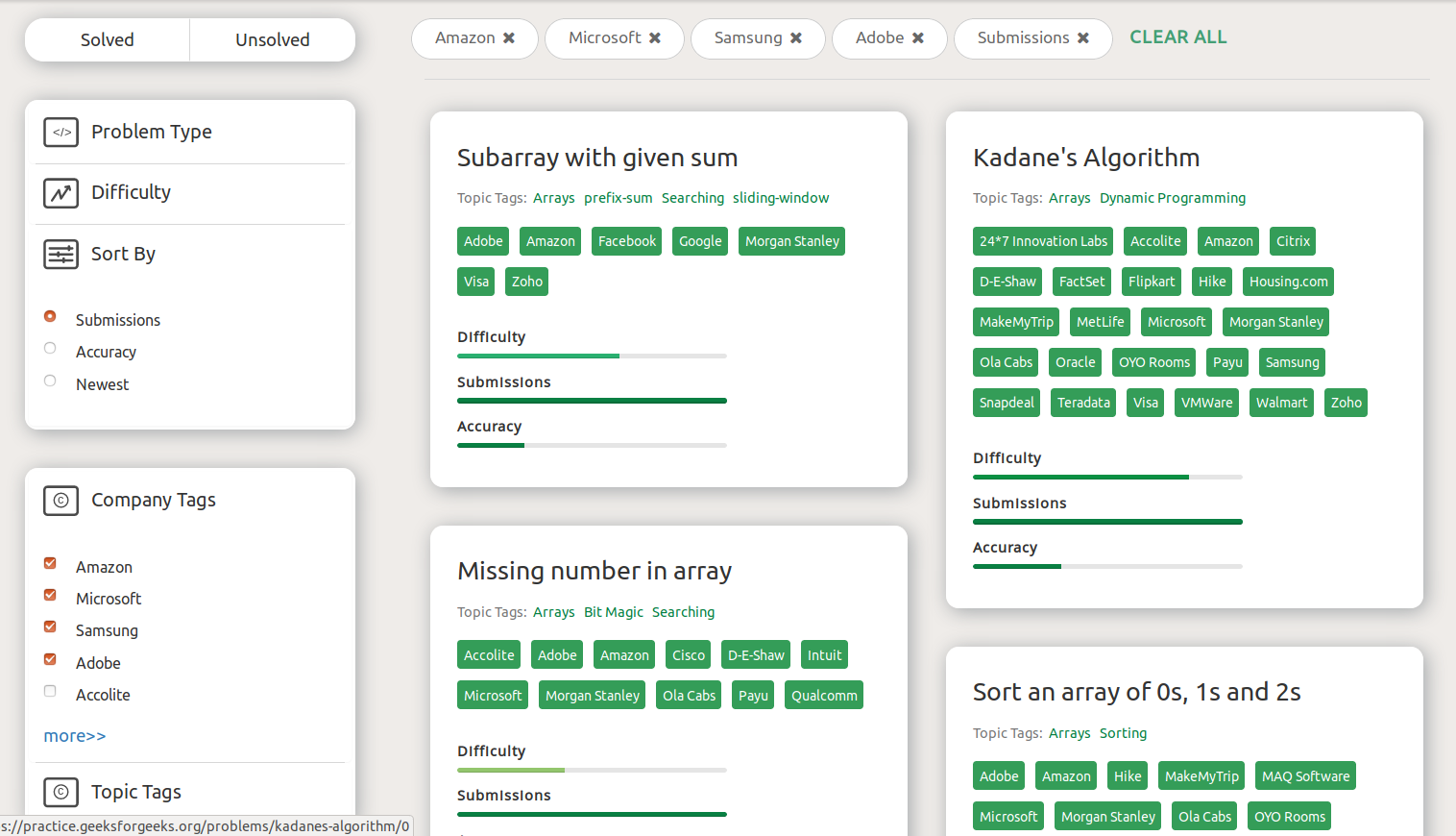Click the Oracle company tag
Screen dimensions: 1456x836
[1076, 362]
